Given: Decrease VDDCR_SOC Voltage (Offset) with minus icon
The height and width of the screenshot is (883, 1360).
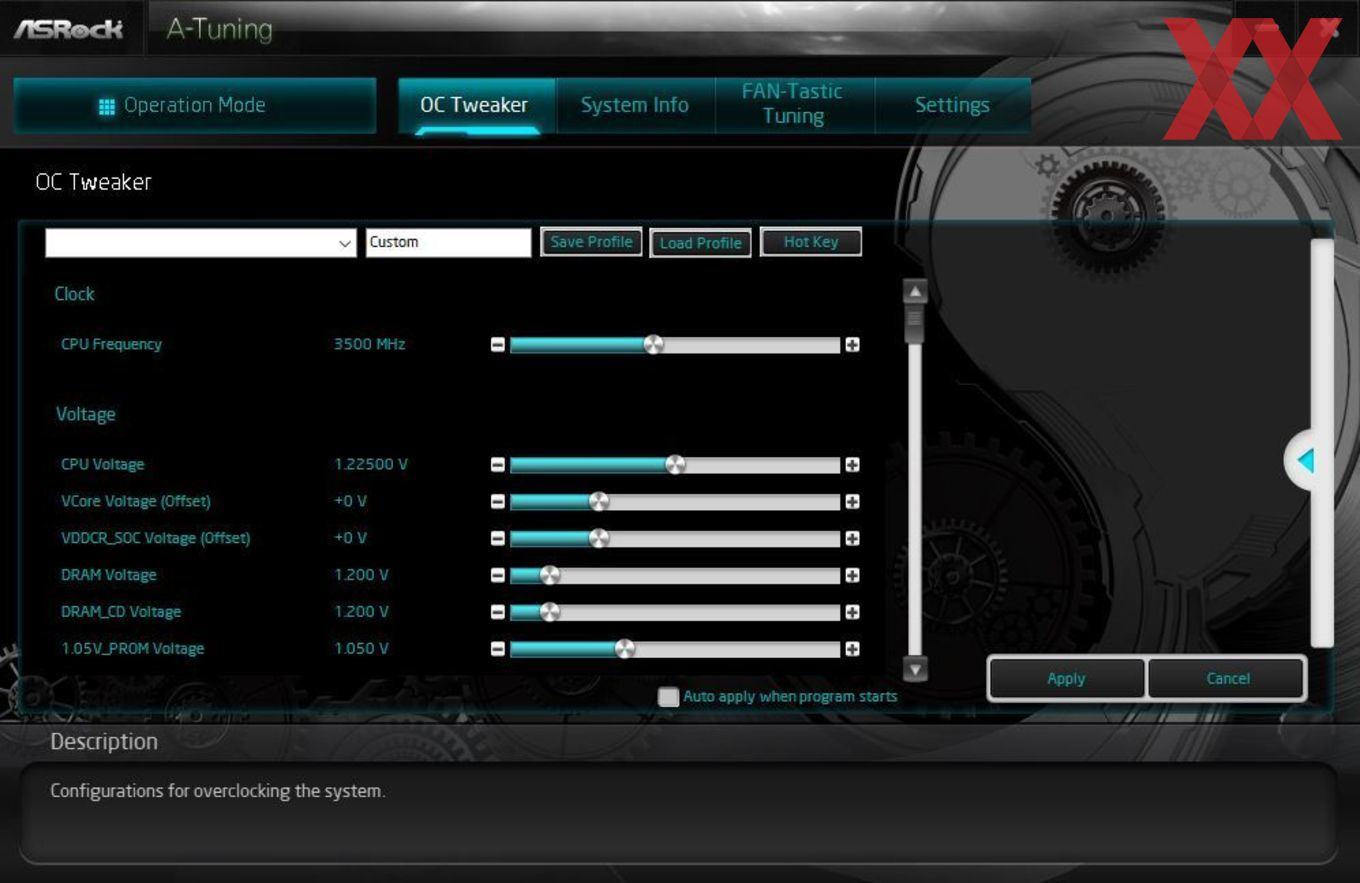Looking at the screenshot, I should tap(498, 539).
